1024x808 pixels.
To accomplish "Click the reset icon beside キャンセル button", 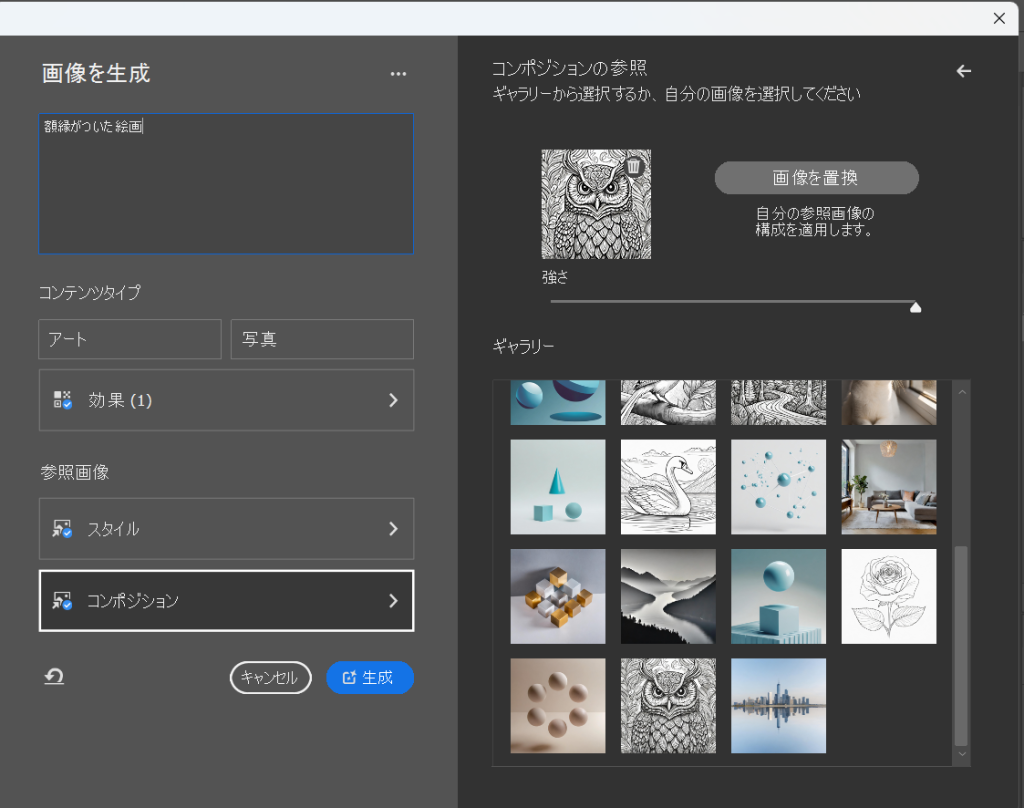I will (x=54, y=677).
